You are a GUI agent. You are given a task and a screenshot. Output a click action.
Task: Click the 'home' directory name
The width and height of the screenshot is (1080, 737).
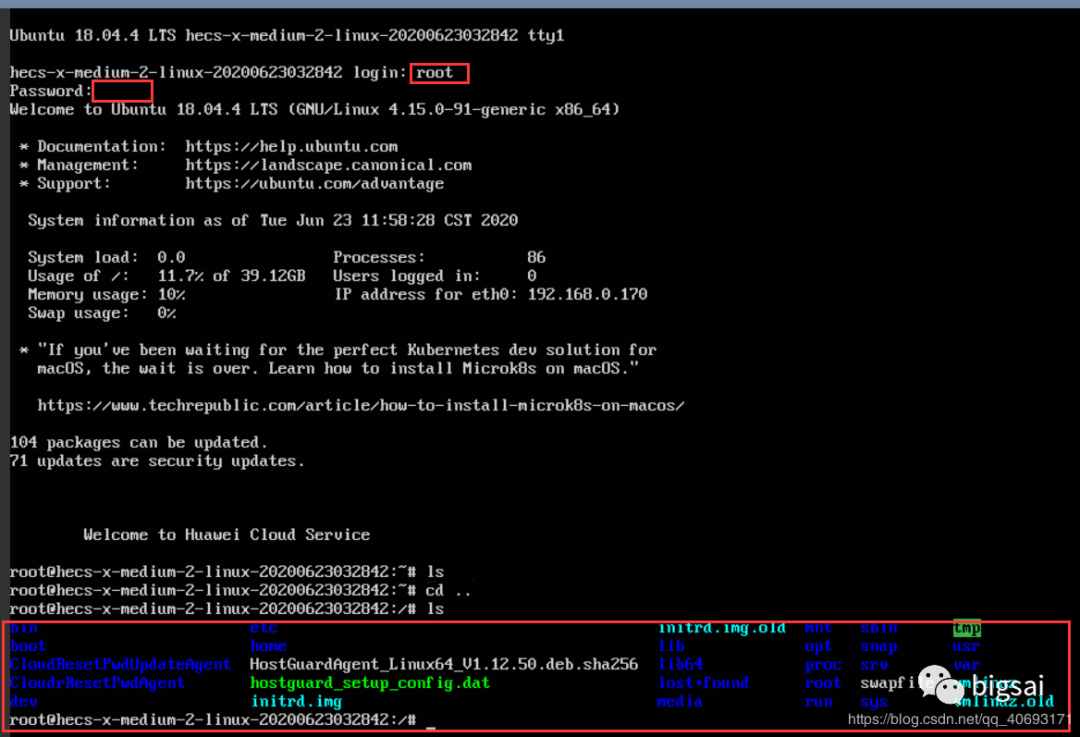tap(269, 647)
